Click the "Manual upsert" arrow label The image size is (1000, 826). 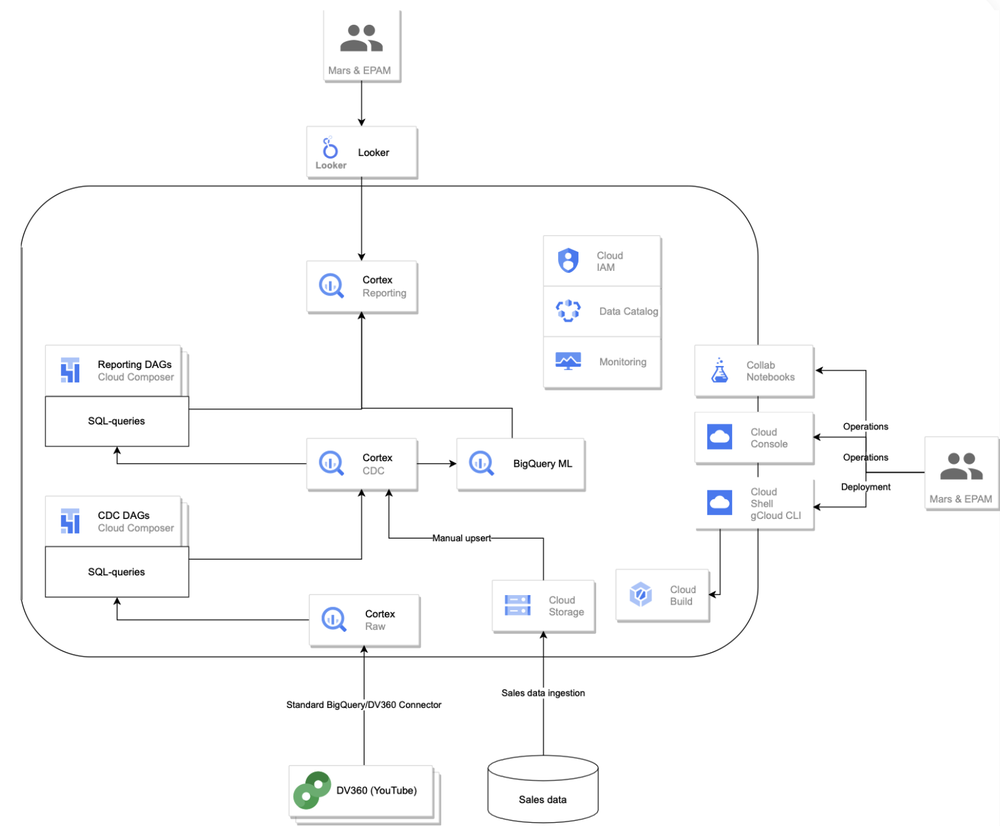point(462,538)
